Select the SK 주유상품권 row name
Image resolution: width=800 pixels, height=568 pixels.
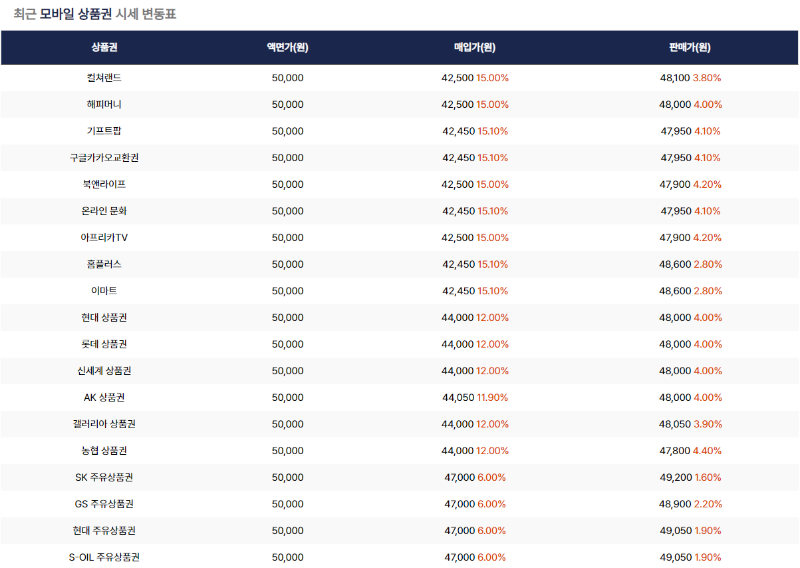coord(104,477)
